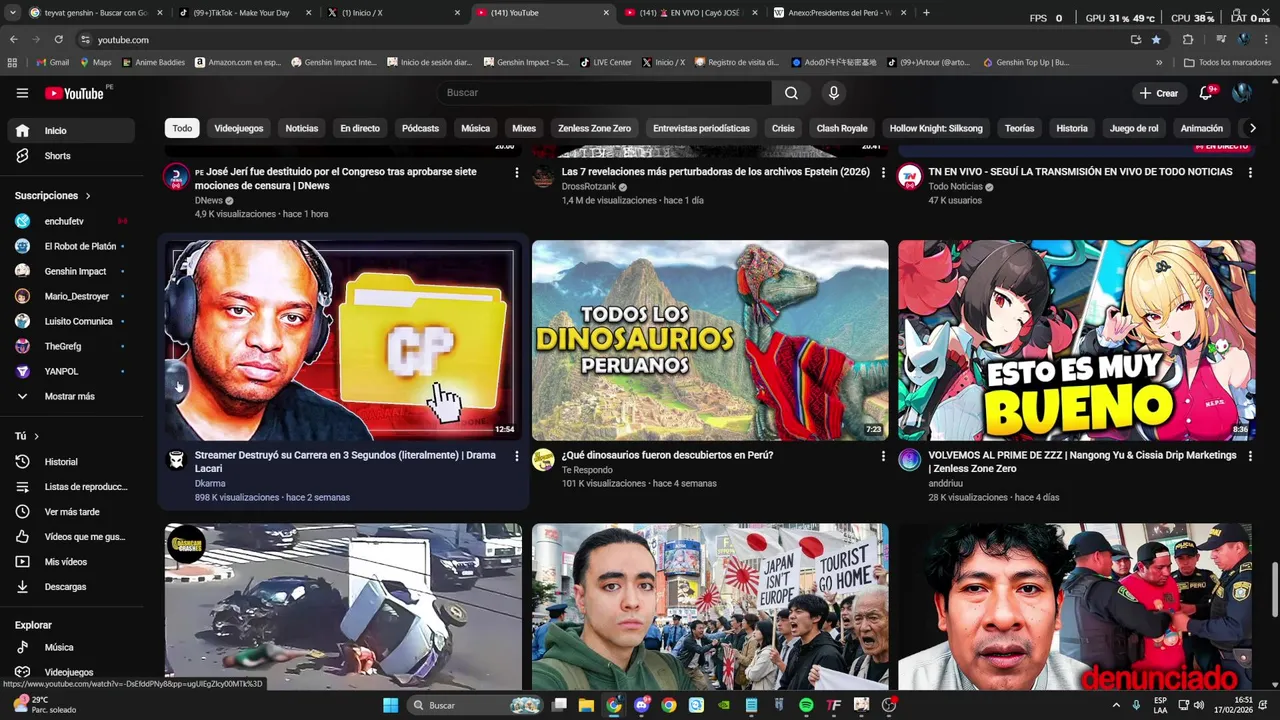The image size is (1280, 720).
Task: Expand the Tú section chevron
Action: 36,437
